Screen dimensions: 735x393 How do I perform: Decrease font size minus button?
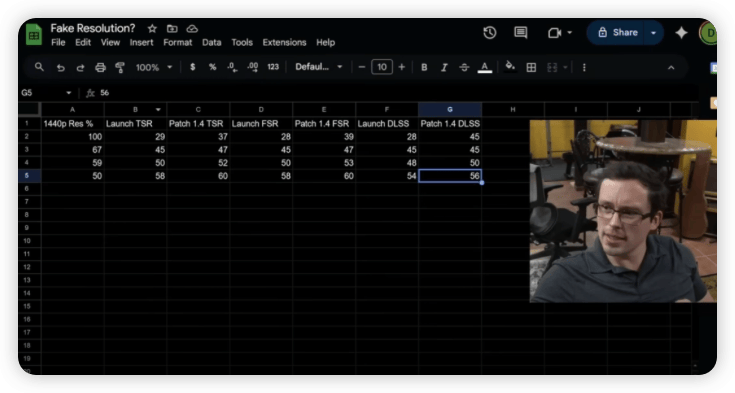pos(362,67)
